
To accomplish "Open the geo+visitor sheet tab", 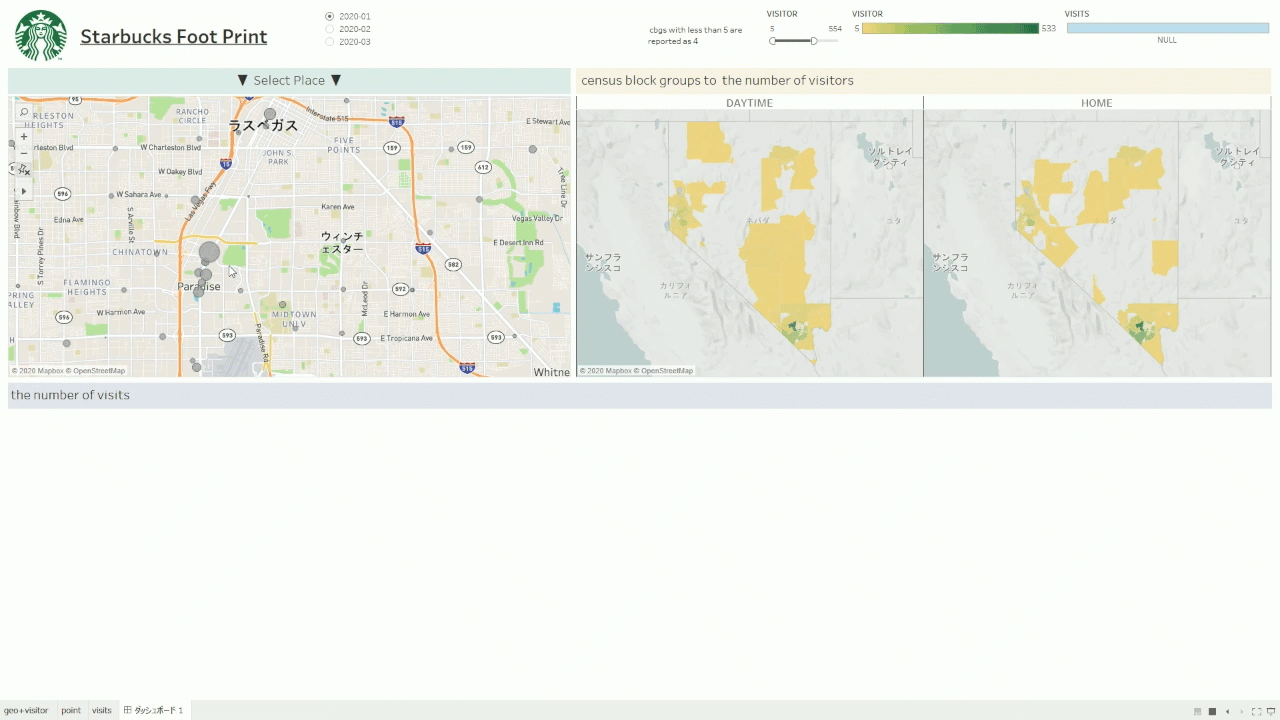I will pyautogui.click(x=26, y=710).
